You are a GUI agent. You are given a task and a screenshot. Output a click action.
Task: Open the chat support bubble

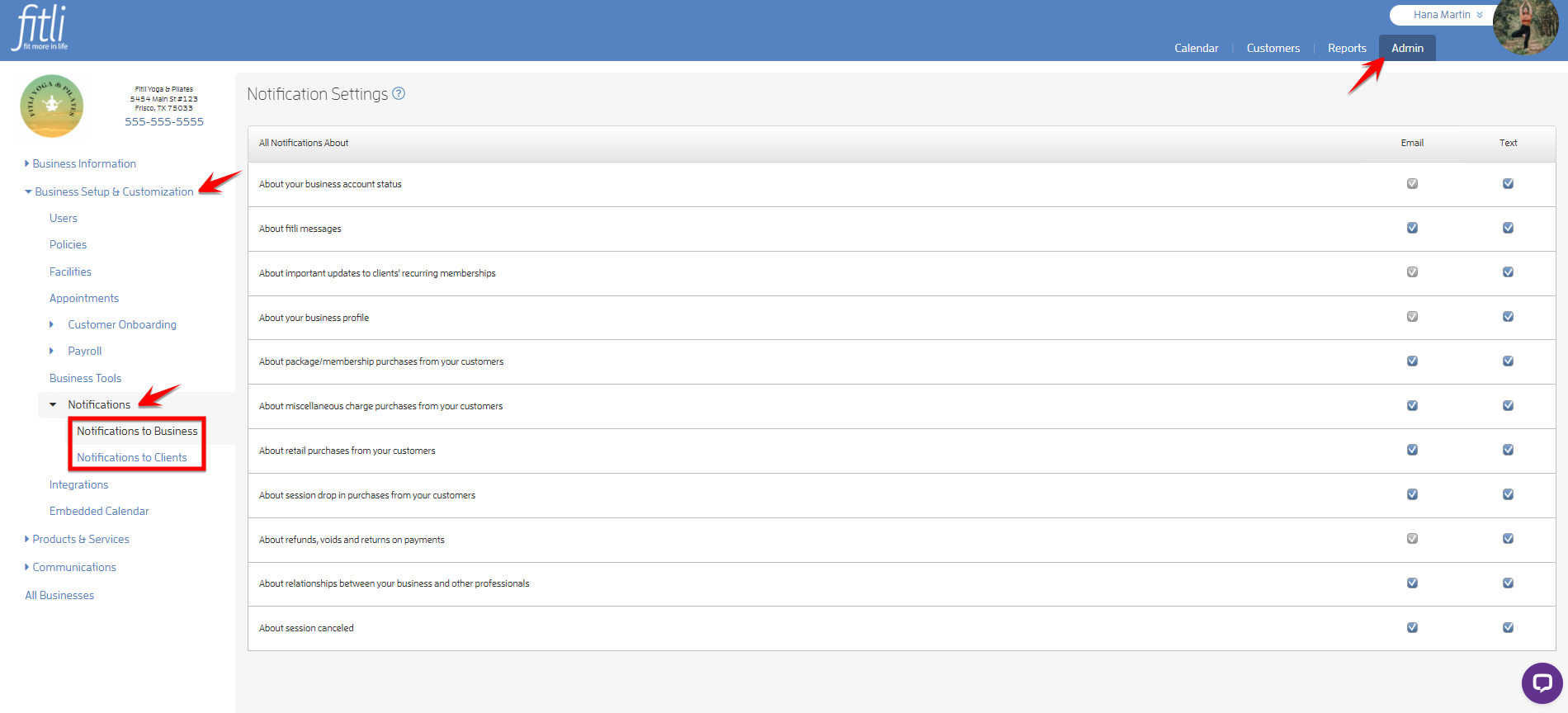click(x=1542, y=682)
